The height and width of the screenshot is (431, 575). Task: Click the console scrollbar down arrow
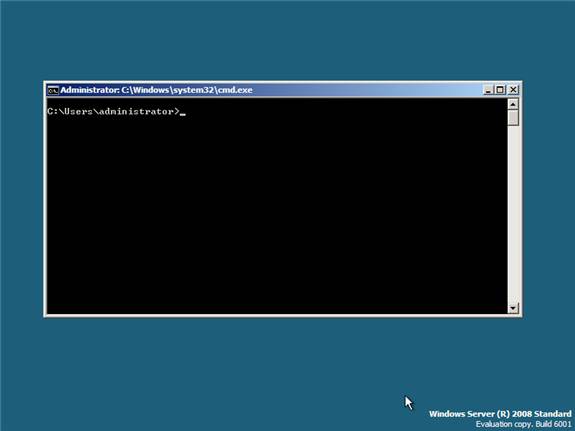pyautogui.click(x=513, y=308)
